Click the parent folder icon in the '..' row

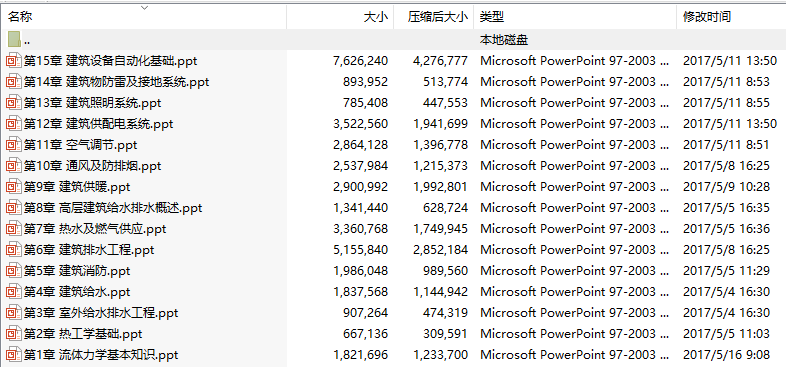(14, 39)
